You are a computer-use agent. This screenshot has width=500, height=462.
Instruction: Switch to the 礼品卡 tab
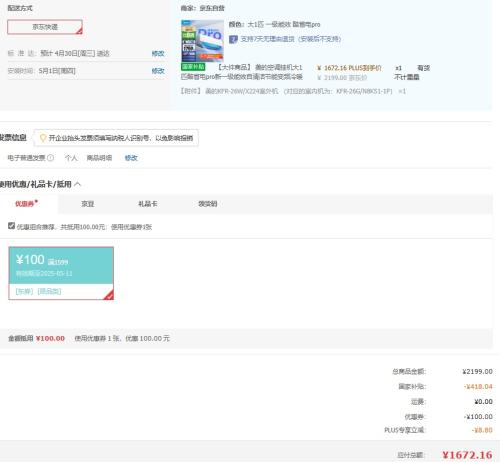pyautogui.click(x=148, y=204)
